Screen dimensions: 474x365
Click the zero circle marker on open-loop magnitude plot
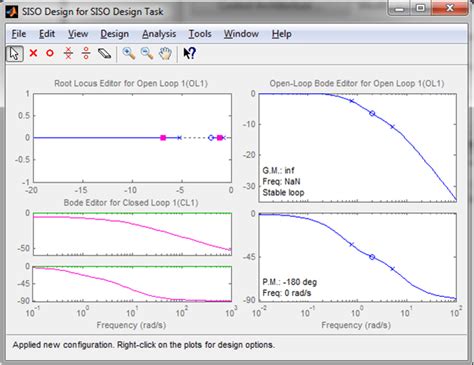(372, 114)
